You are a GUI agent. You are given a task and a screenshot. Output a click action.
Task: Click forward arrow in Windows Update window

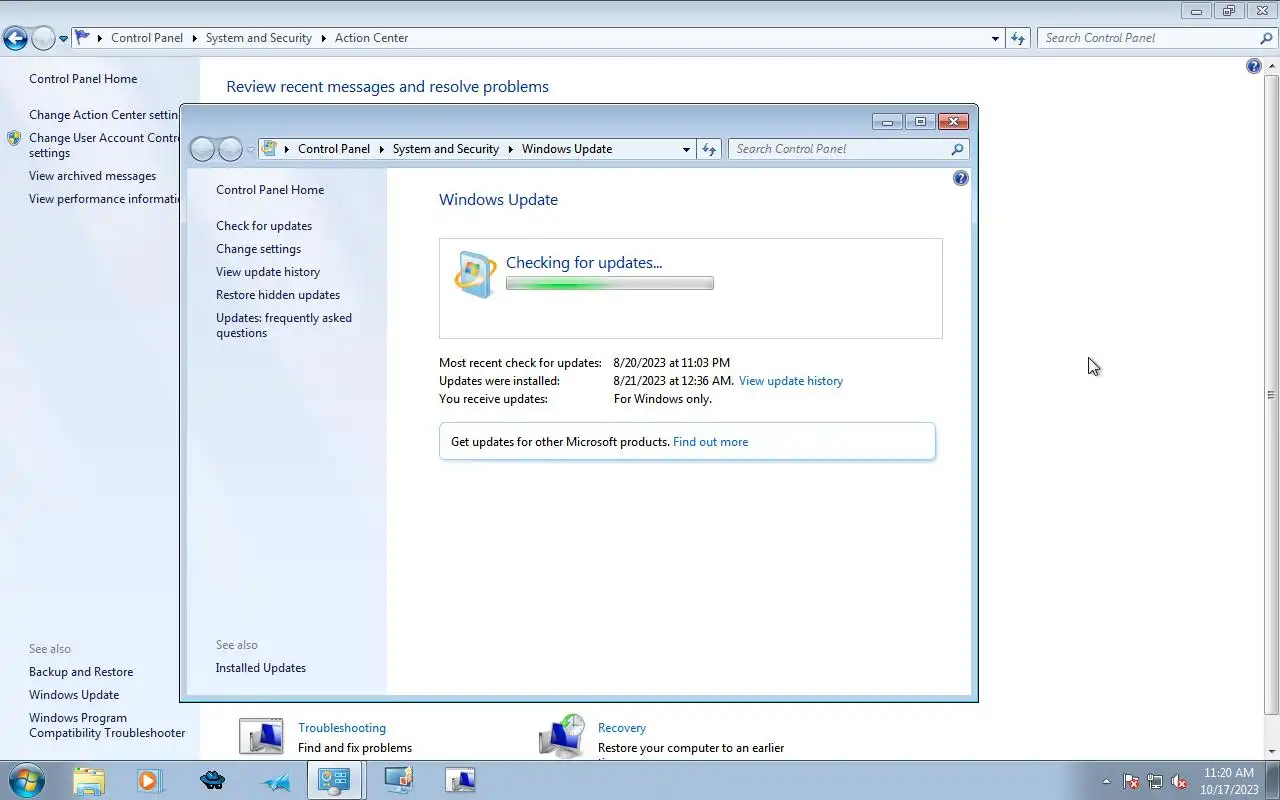tap(231, 149)
